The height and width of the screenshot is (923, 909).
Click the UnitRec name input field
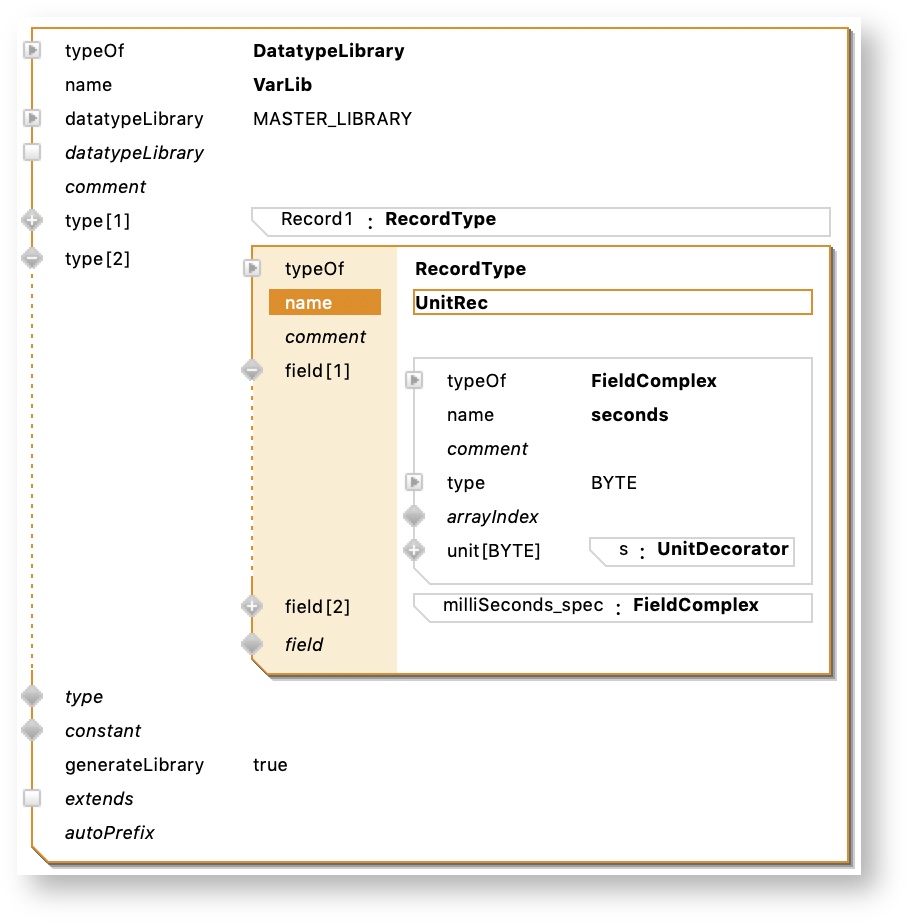[612, 303]
